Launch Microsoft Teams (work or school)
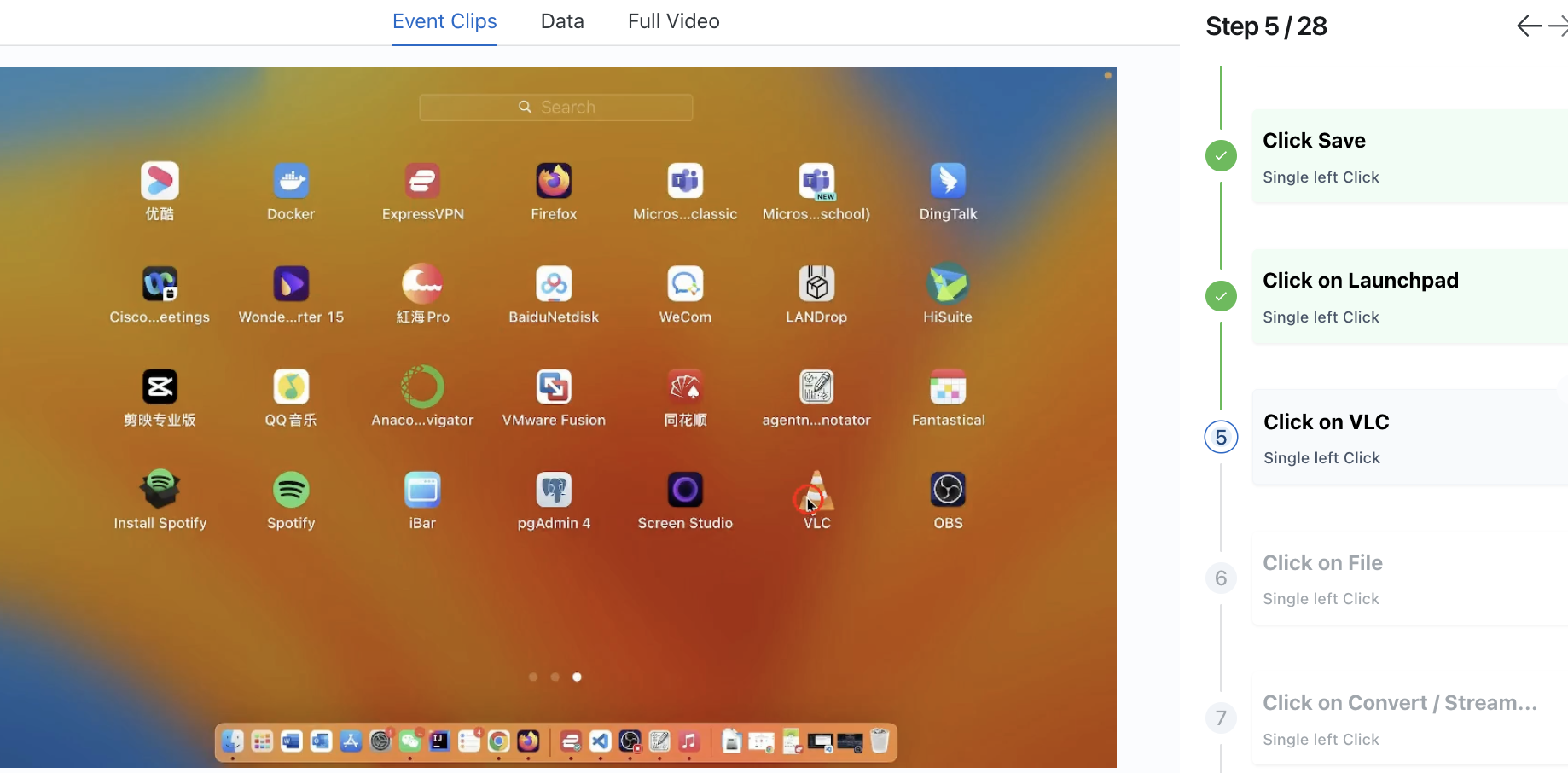Image resolution: width=1568 pixels, height=773 pixels. [x=816, y=180]
